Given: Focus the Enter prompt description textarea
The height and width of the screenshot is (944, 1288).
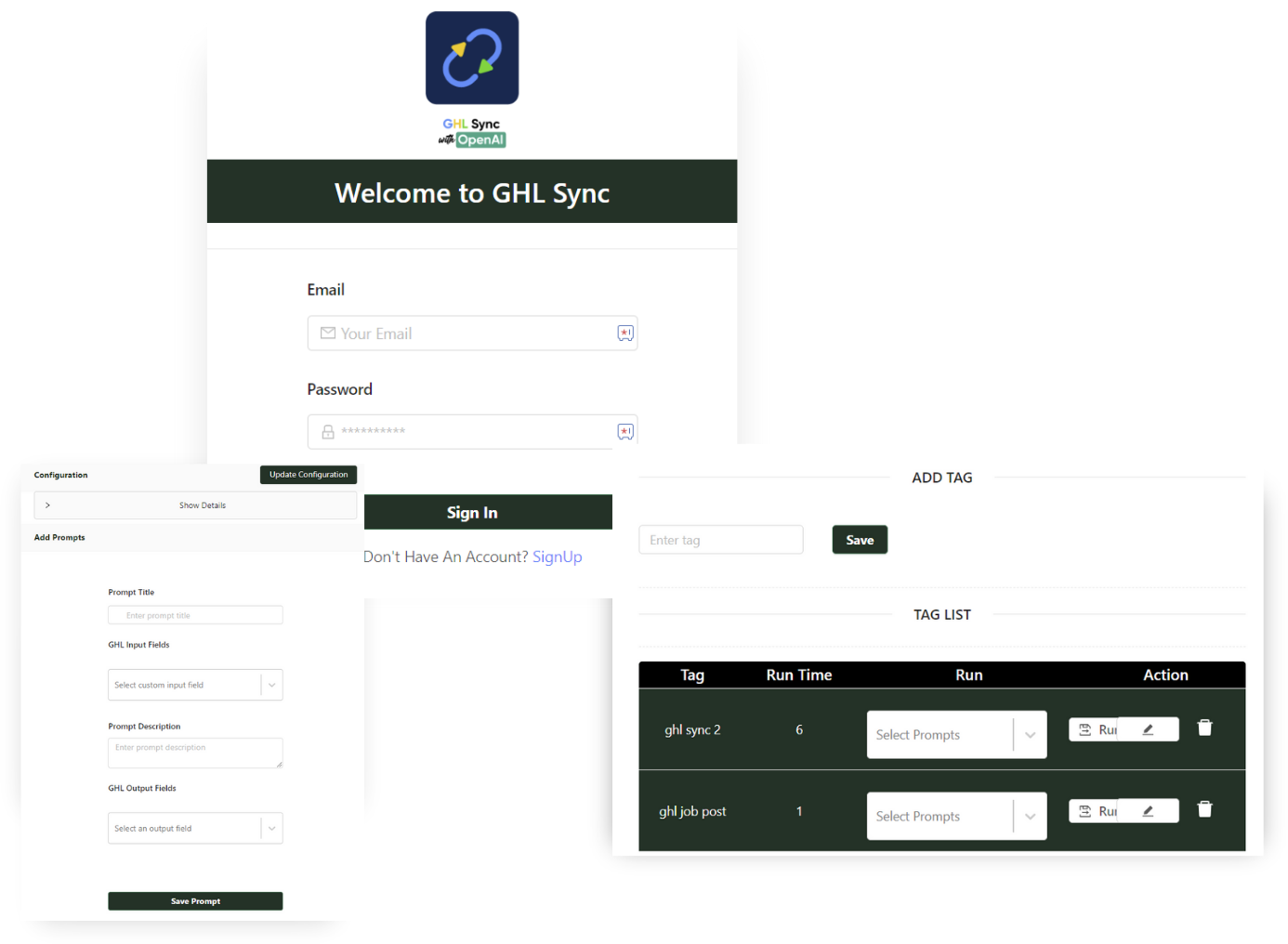Looking at the screenshot, I should coord(195,753).
